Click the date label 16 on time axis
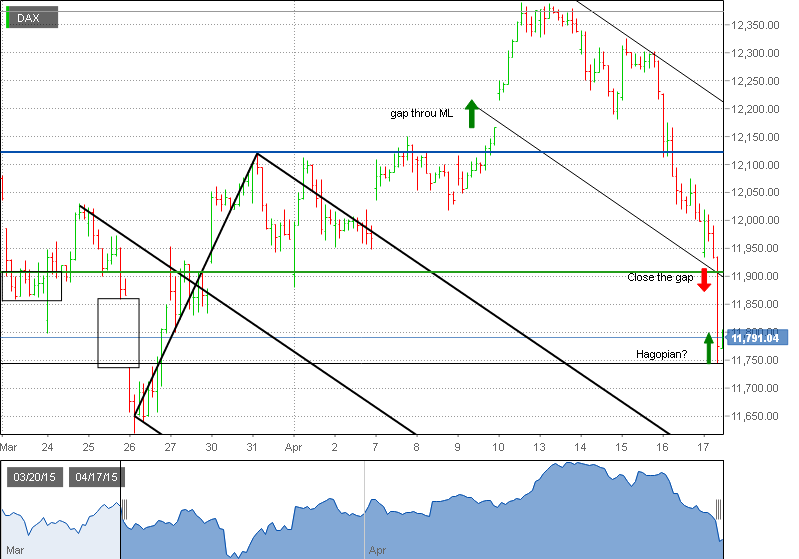Image resolution: width=799 pixels, height=559 pixels. click(x=662, y=447)
